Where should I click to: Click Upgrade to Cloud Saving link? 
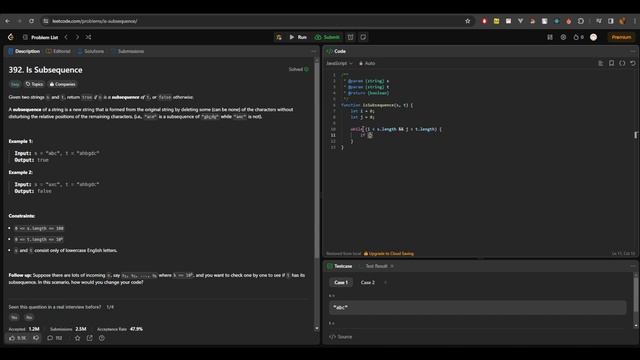tap(389, 253)
